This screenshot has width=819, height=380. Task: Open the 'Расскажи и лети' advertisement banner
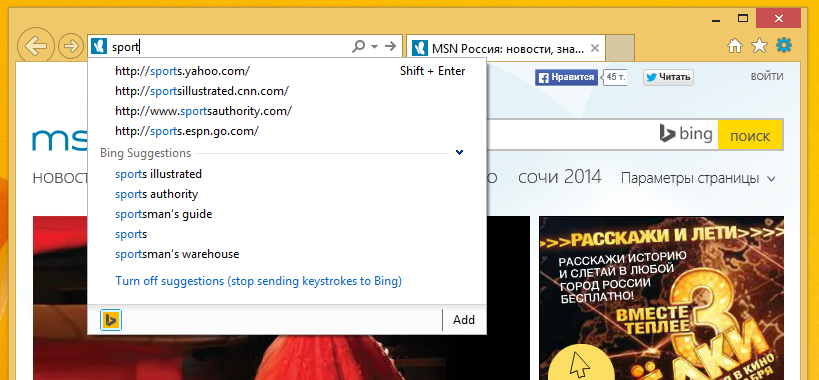point(661,298)
